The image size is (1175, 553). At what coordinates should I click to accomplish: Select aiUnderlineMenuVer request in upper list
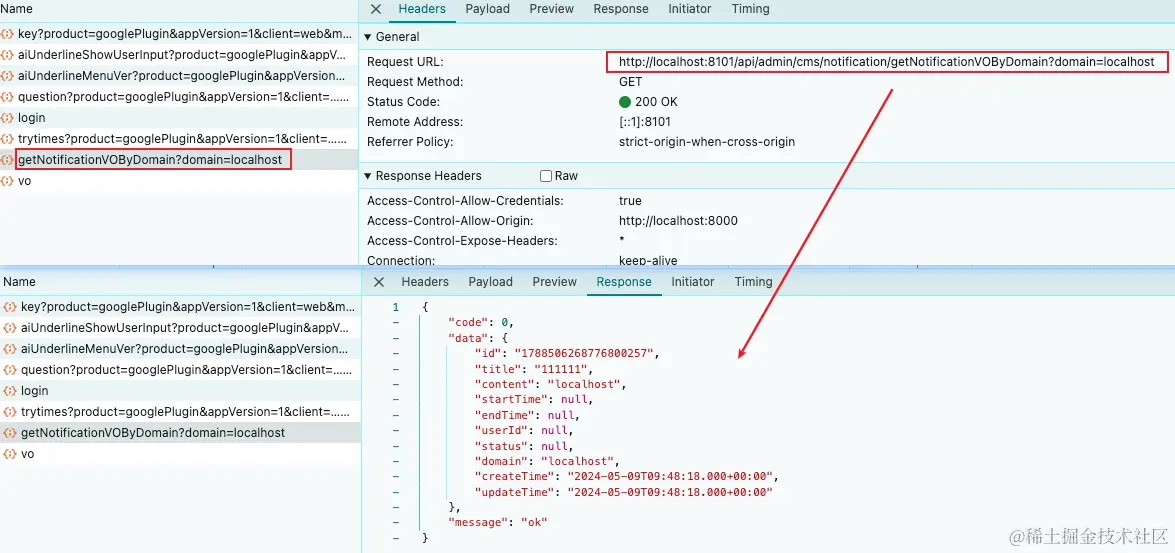tap(180, 76)
